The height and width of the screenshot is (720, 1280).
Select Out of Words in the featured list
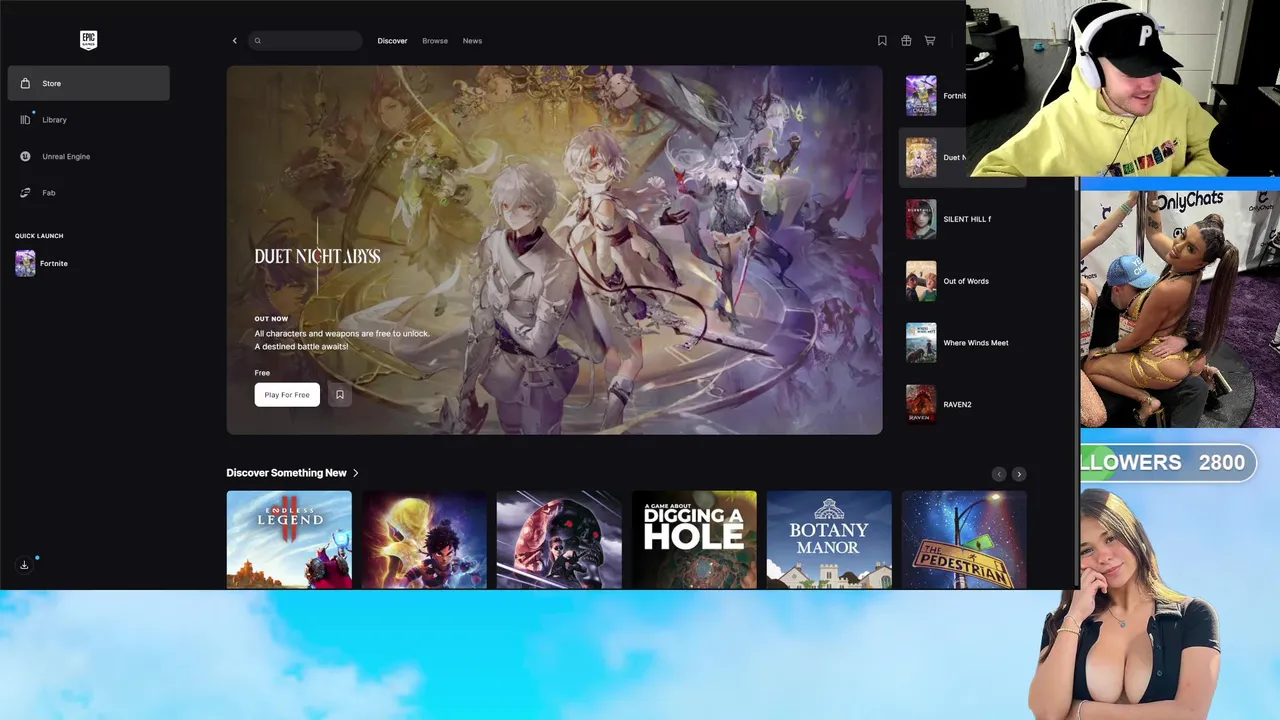click(x=962, y=281)
